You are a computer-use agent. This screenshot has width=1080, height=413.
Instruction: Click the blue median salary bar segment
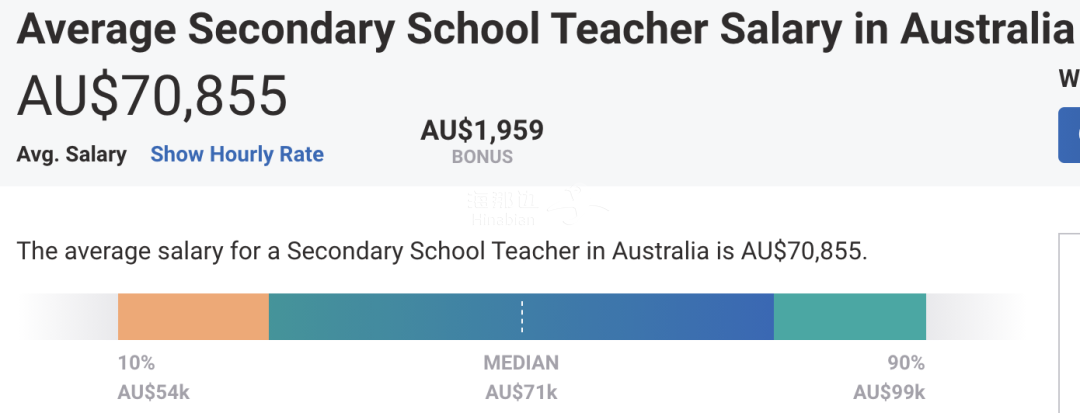tap(521, 317)
